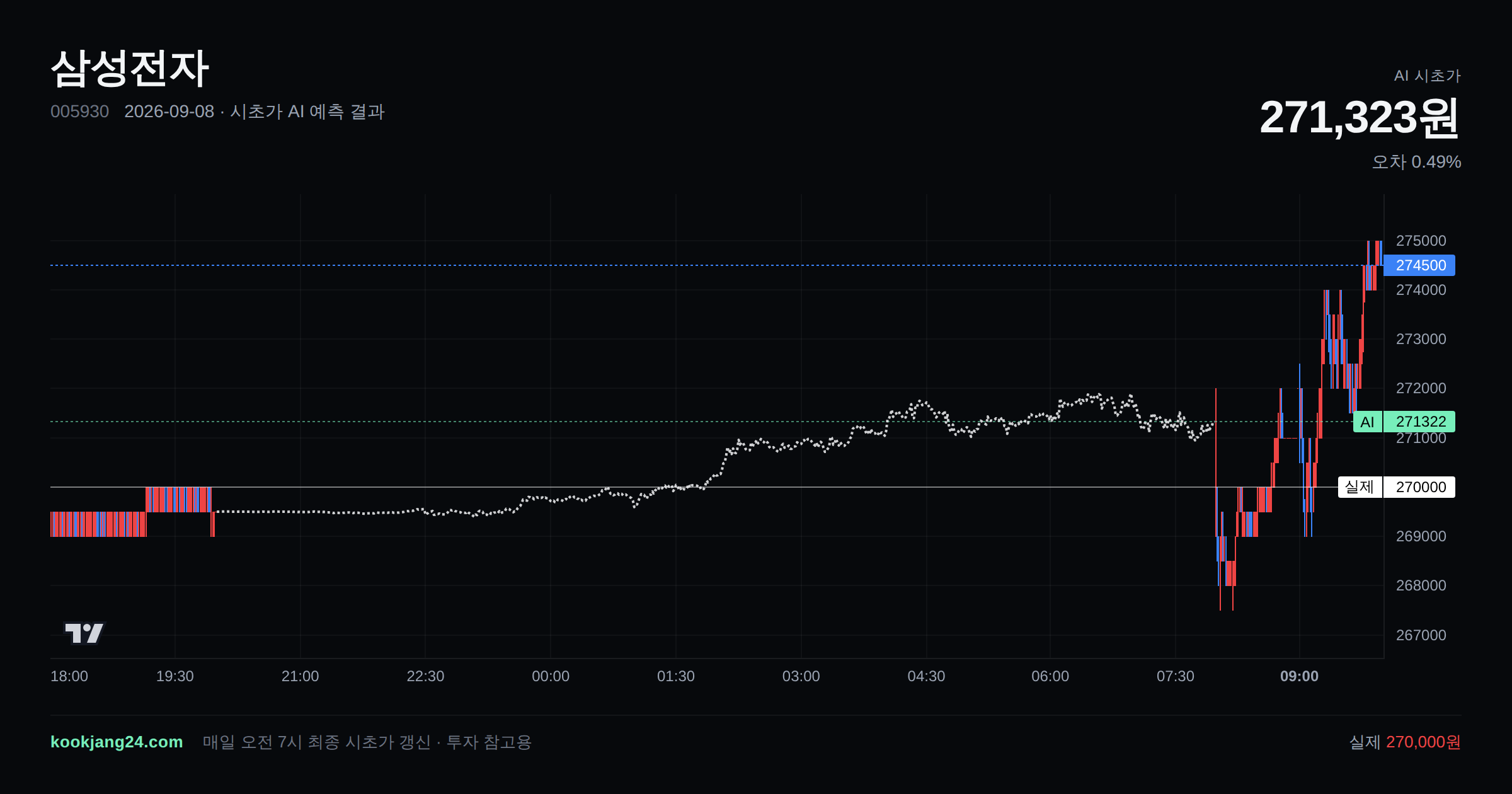The image size is (1512, 794).
Task: Click the 00:00 time axis label
Action: (551, 676)
